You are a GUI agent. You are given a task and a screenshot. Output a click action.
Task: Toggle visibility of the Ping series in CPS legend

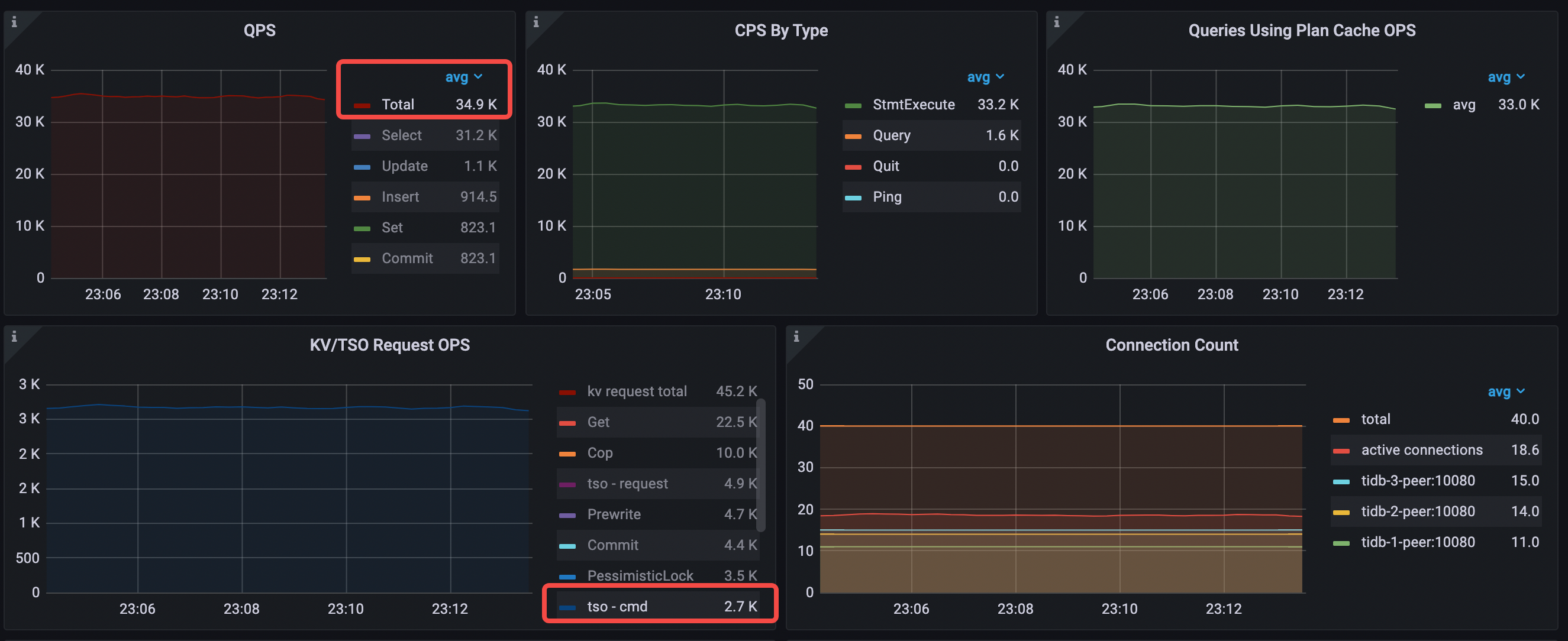coord(887,196)
